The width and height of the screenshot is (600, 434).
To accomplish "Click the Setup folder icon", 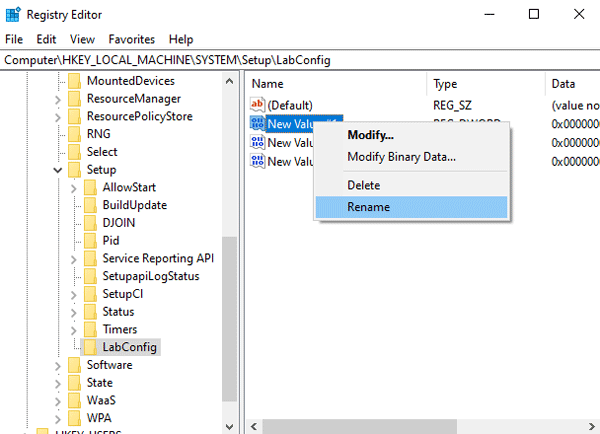I will [x=74, y=170].
